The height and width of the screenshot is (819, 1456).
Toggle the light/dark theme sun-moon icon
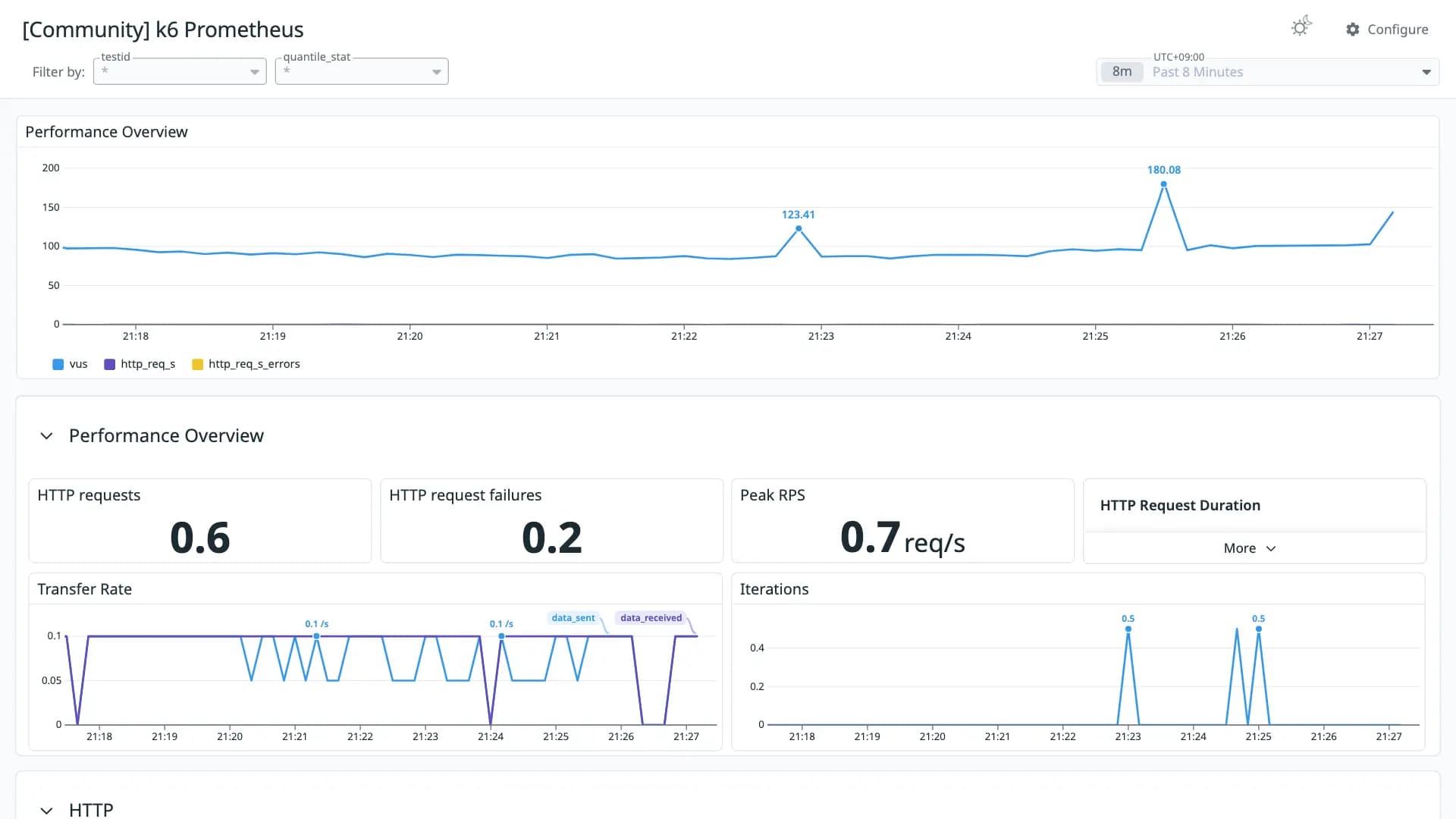tap(1301, 27)
